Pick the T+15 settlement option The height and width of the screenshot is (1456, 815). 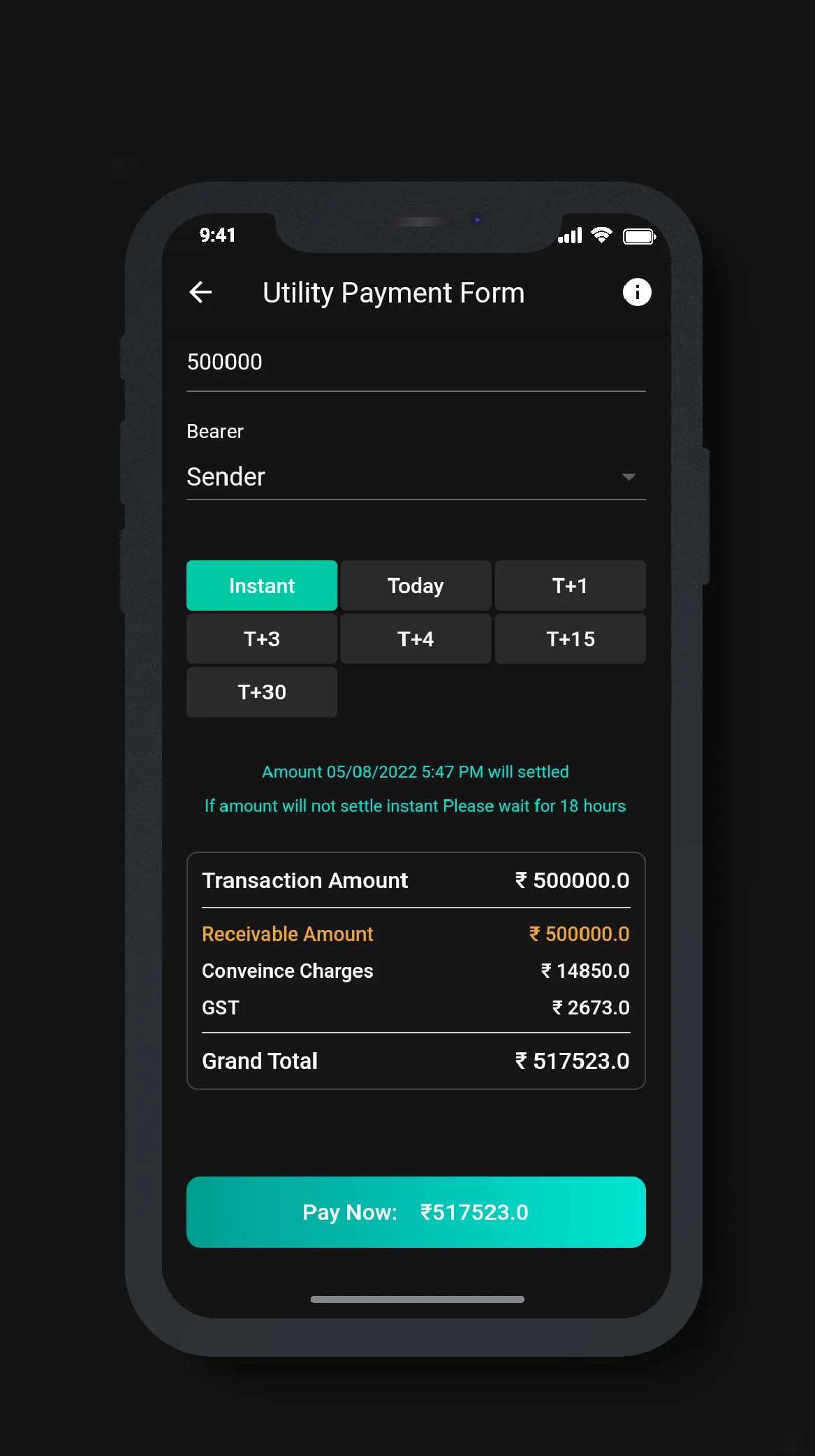click(x=571, y=639)
